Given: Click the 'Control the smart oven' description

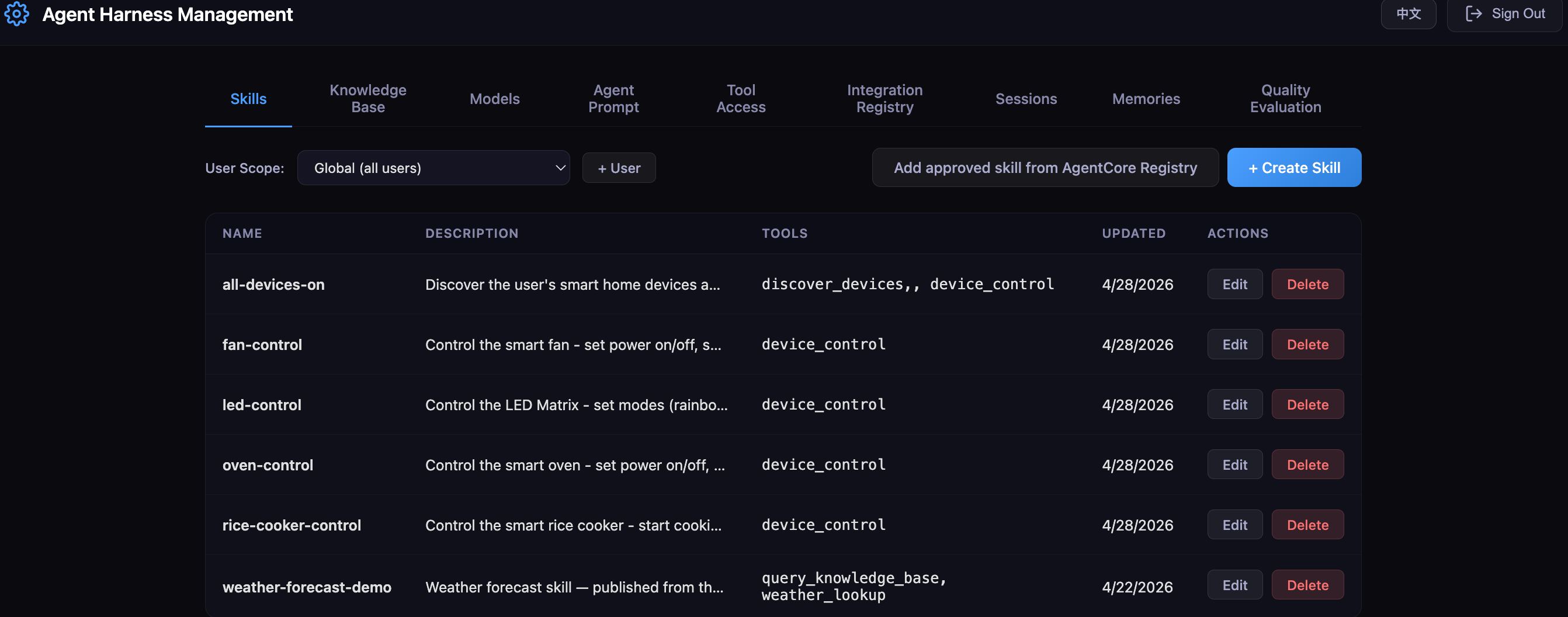Looking at the screenshot, I should point(575,465).
